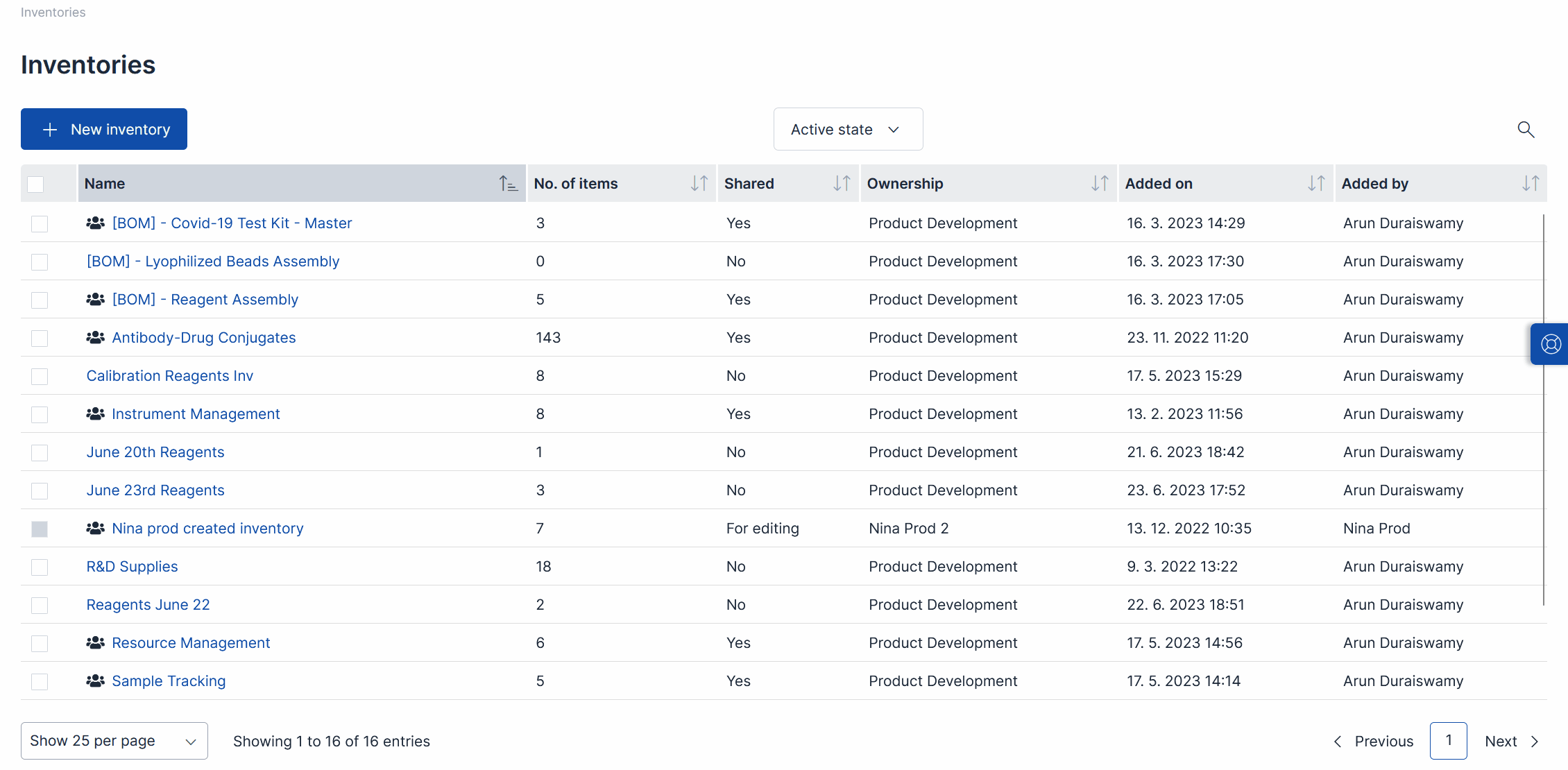Sort by Name column sort icon
Screen dimensions: 1568x770
tap(508, 184)
